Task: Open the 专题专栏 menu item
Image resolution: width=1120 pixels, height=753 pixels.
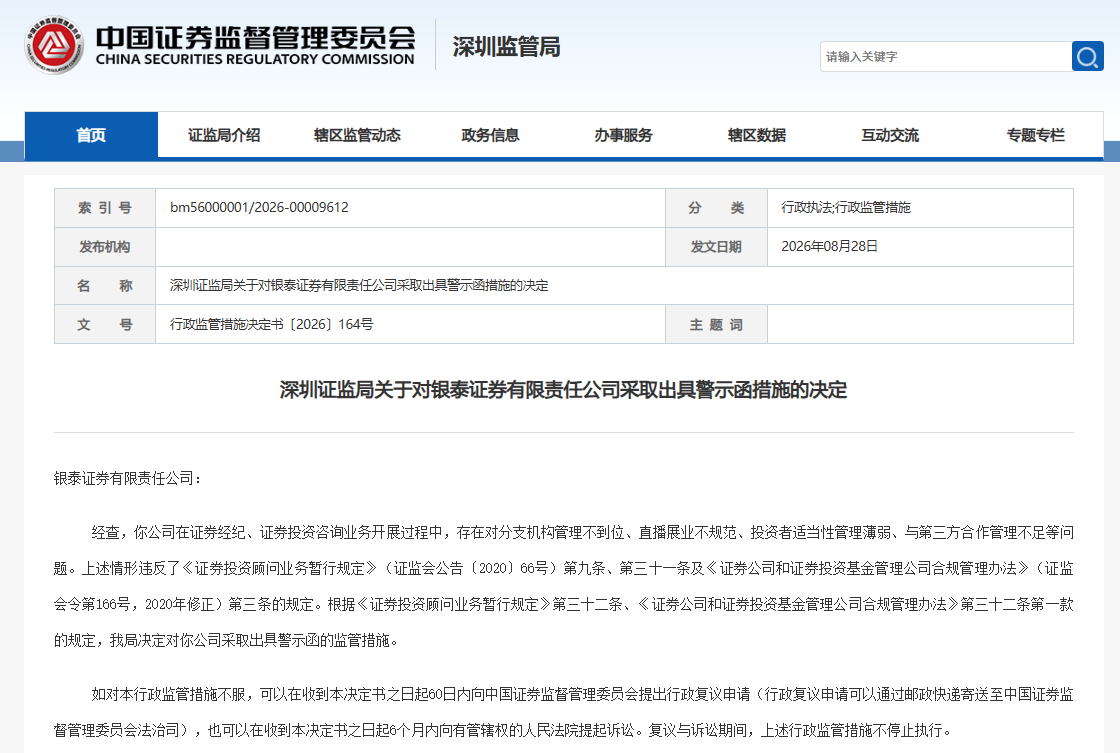Action: 1035,135
